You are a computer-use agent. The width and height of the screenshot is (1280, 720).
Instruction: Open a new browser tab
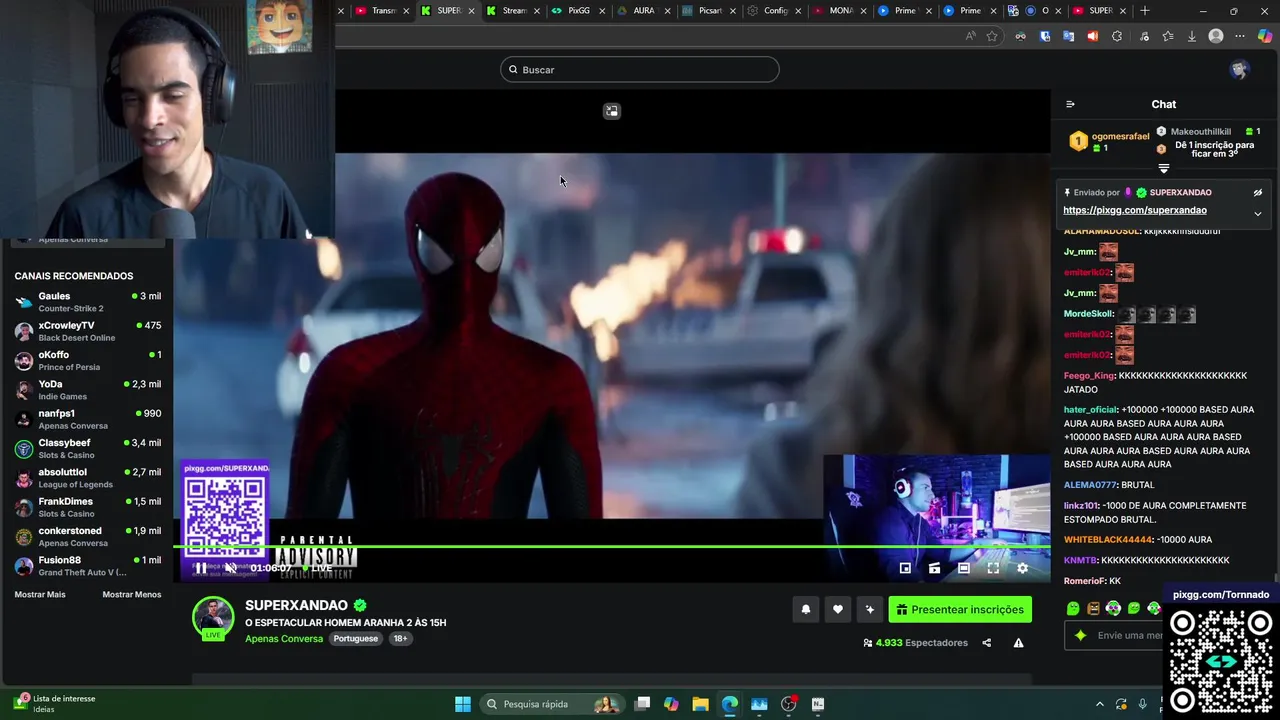(x=1145, y=11)
